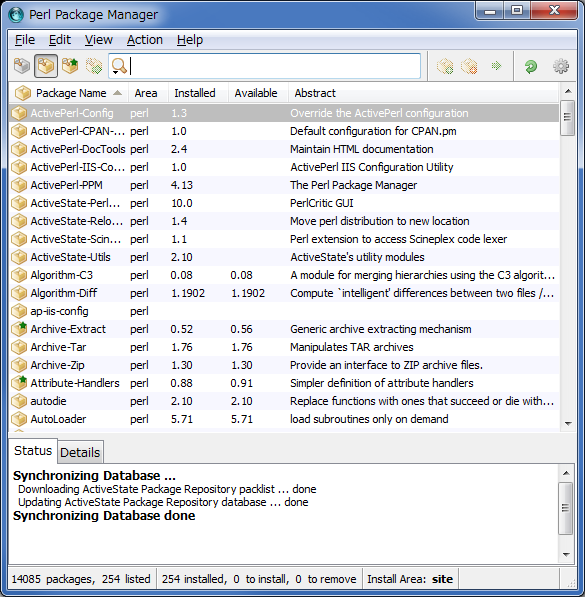The height and width of the screenshot is (597, 585).
Task: Click 'The Perl Package Manager' abstract
Action: (x=353, y=185)
